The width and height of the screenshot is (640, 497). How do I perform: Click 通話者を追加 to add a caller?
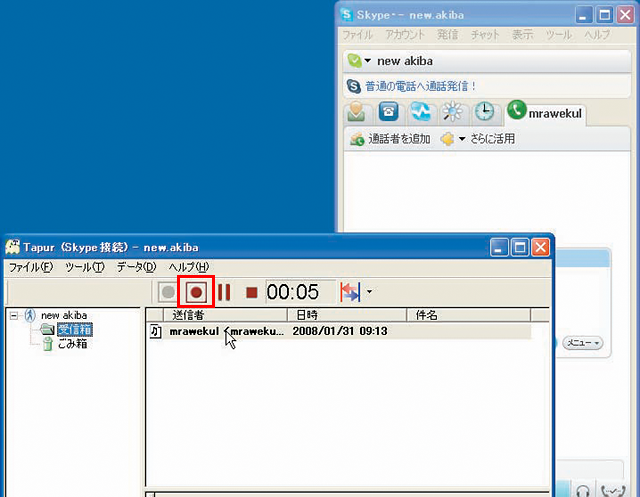click(x=390, y=139)
